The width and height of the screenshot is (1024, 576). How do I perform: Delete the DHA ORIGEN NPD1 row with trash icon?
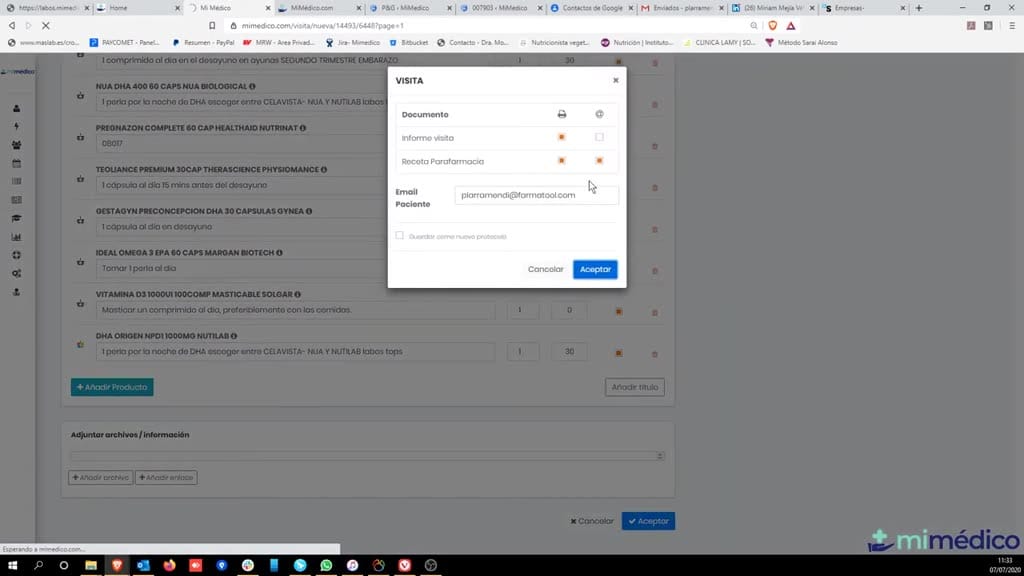point(654,354)
